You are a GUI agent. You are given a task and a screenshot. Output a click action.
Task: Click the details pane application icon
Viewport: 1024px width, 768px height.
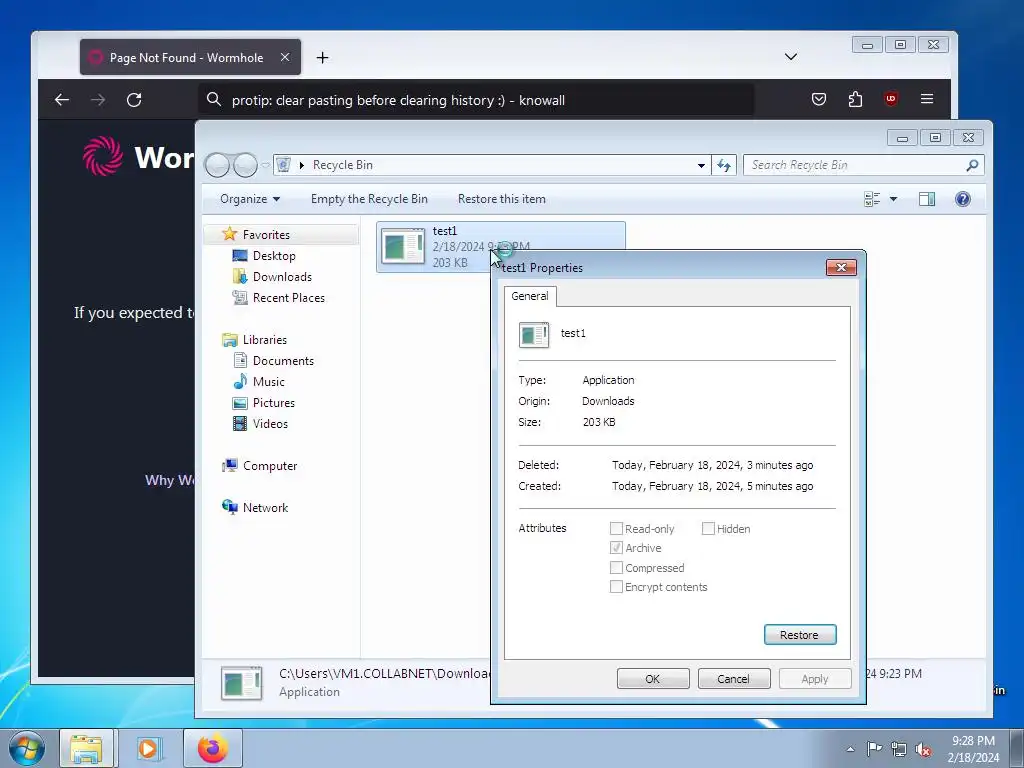[241, 683]
